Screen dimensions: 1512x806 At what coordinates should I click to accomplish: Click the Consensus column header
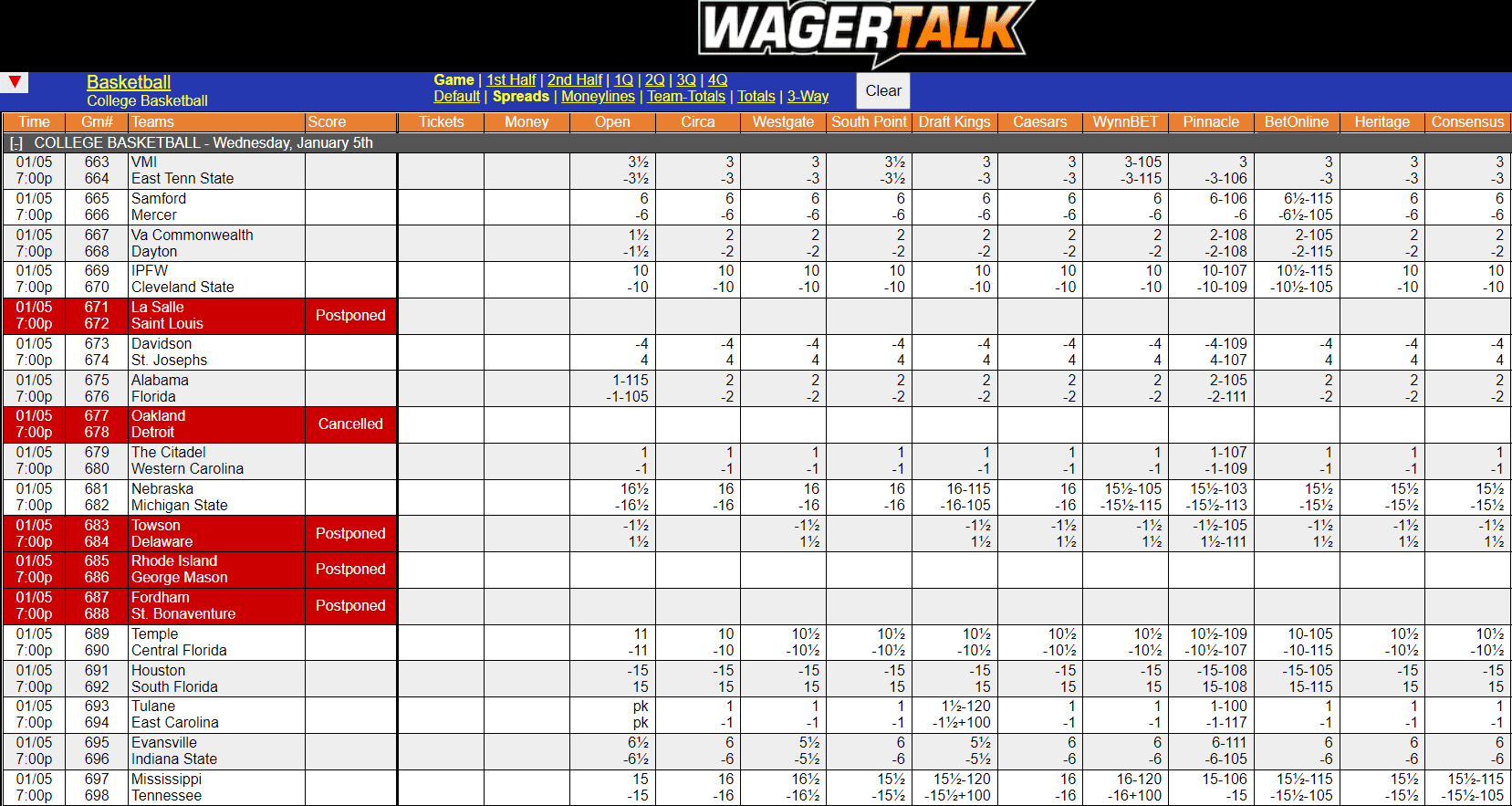pyautogui.click(x=1467, y=122)
